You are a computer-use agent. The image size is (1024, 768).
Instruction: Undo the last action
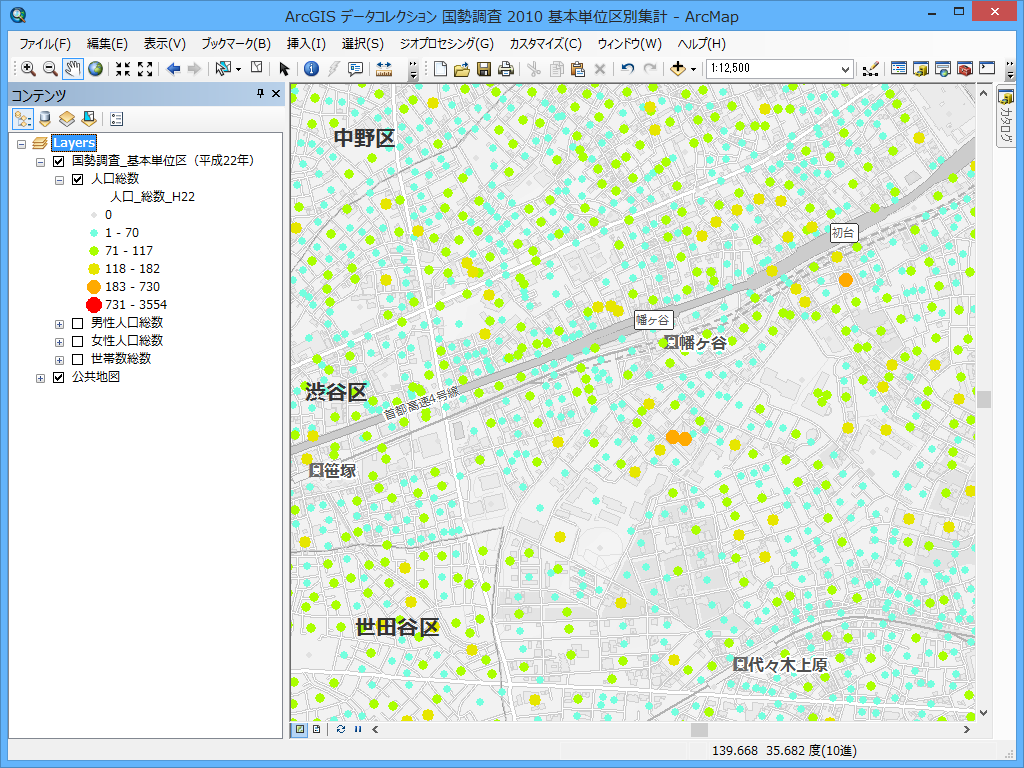(628, 69)
